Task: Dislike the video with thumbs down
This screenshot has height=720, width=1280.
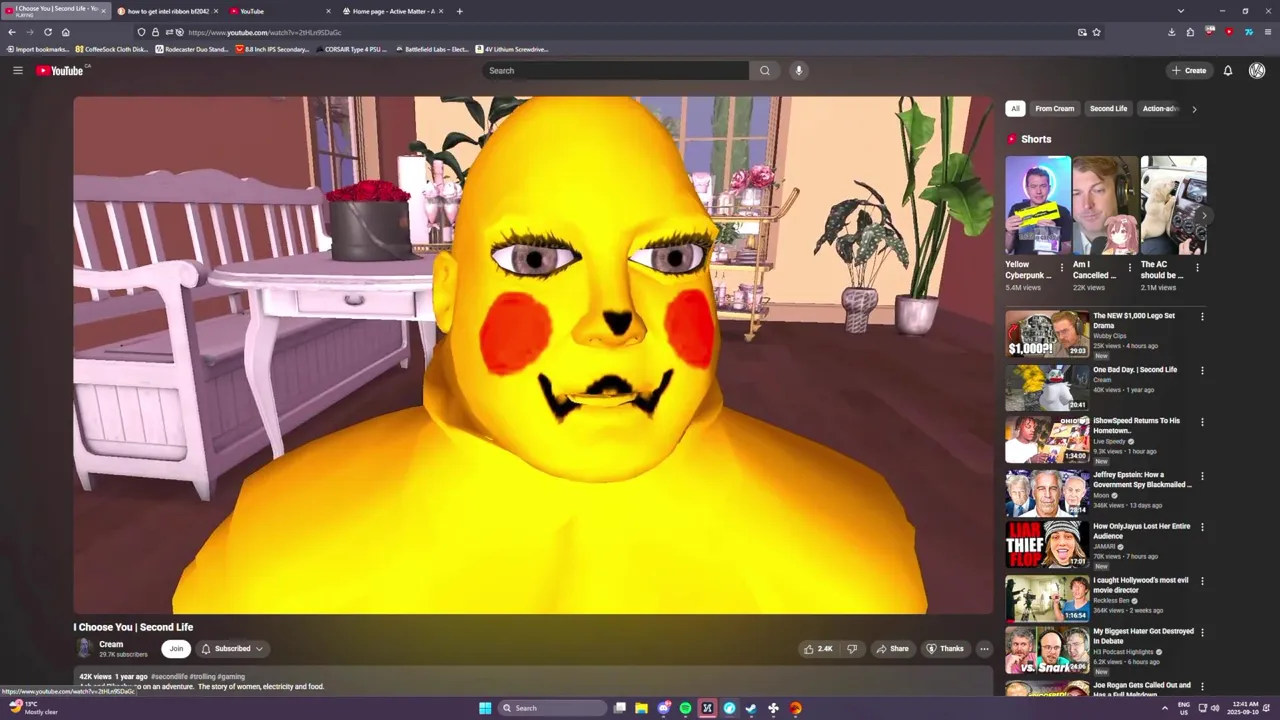Action: 852,649
